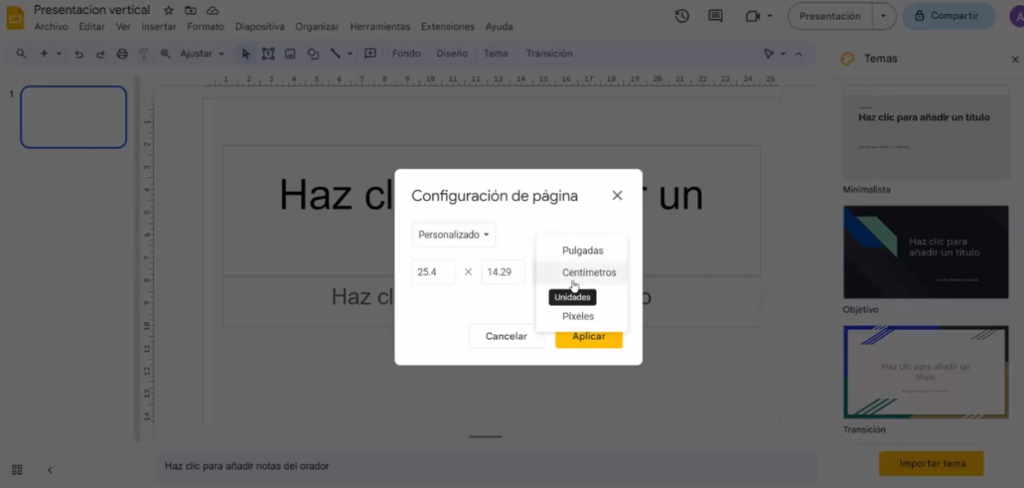This screenshot has width=1024, height=488.
Task: Choose Pulgadas from the units list
Action: coord(582,250)
